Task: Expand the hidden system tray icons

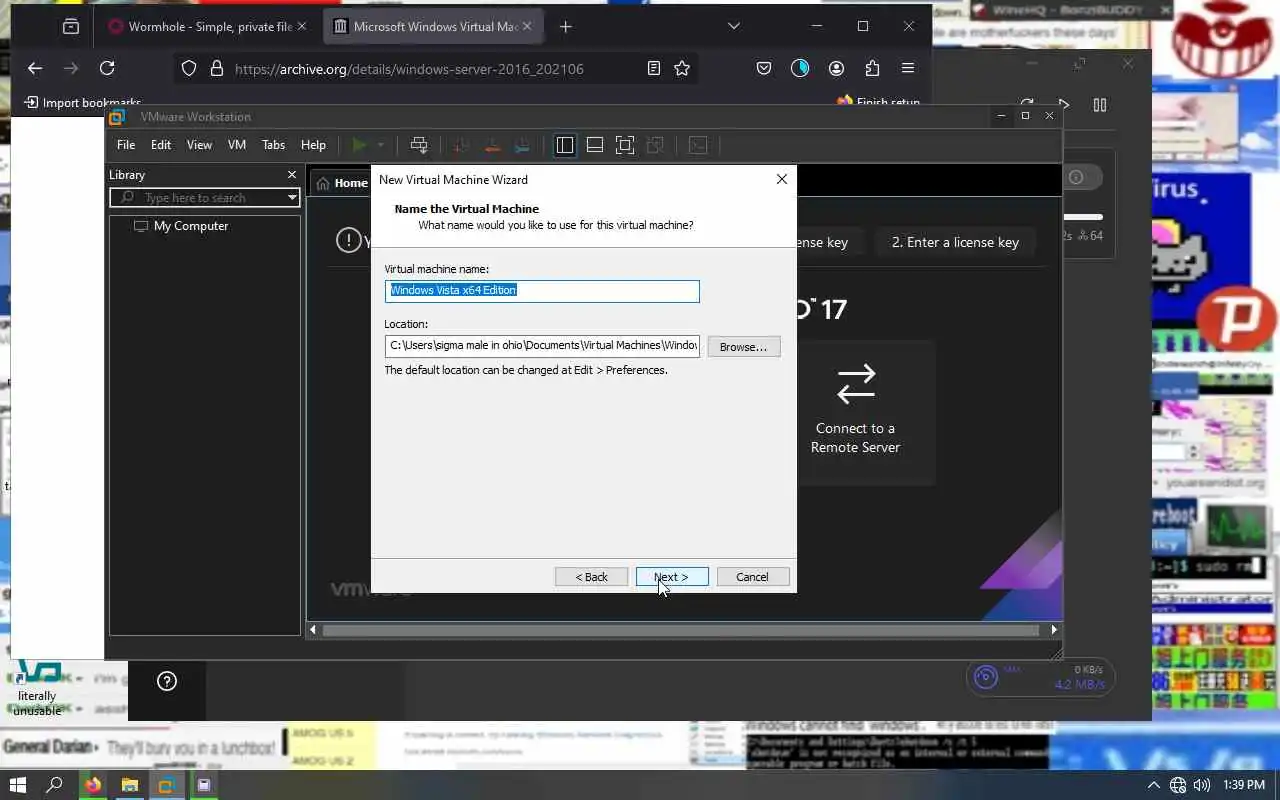Action: tap(1153, 785)
